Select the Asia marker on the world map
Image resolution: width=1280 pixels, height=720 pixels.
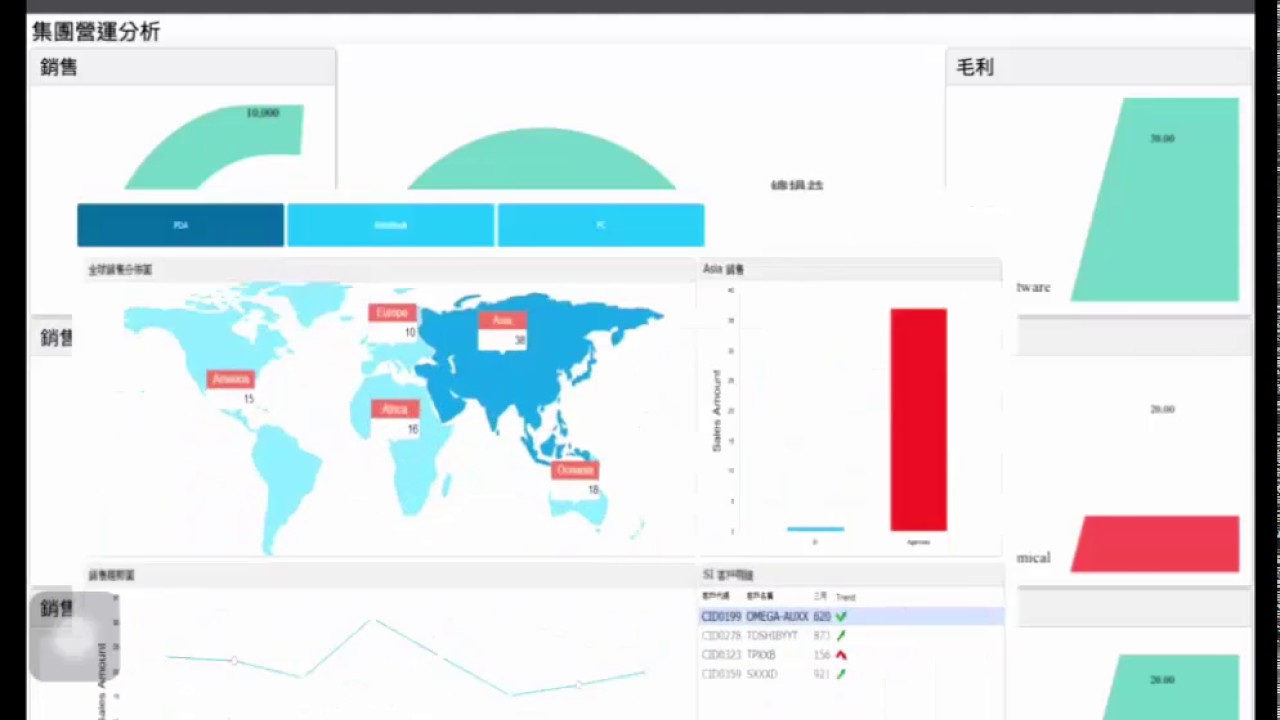point(502,320)
